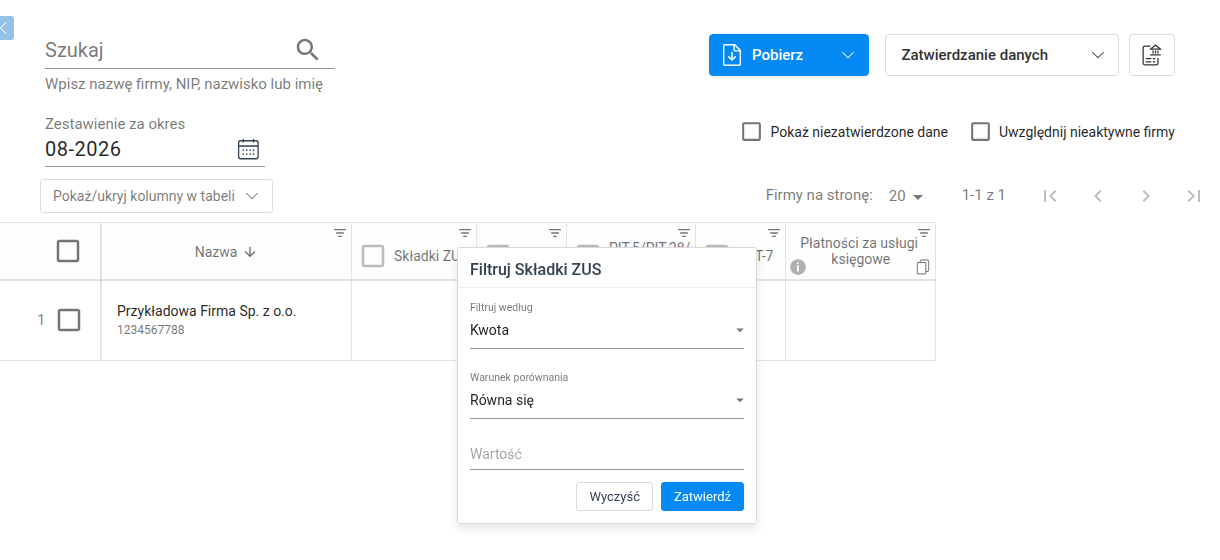
Task: Open the filter icon in the PIT-5/PIT-28 column
Action: coord(684,233)
